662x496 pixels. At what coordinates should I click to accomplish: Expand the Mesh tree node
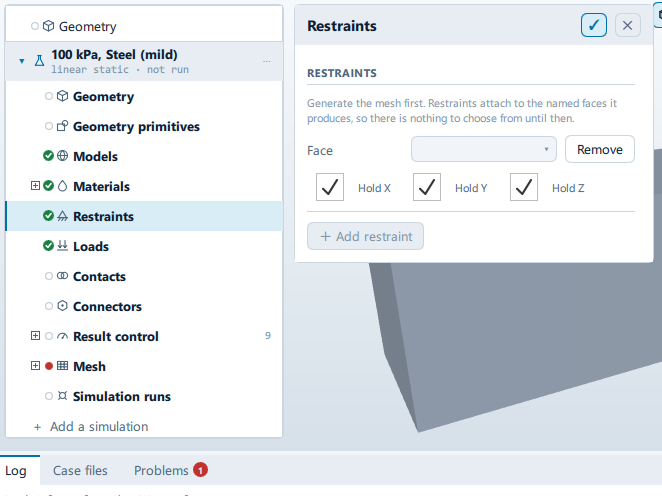point(35,366)
